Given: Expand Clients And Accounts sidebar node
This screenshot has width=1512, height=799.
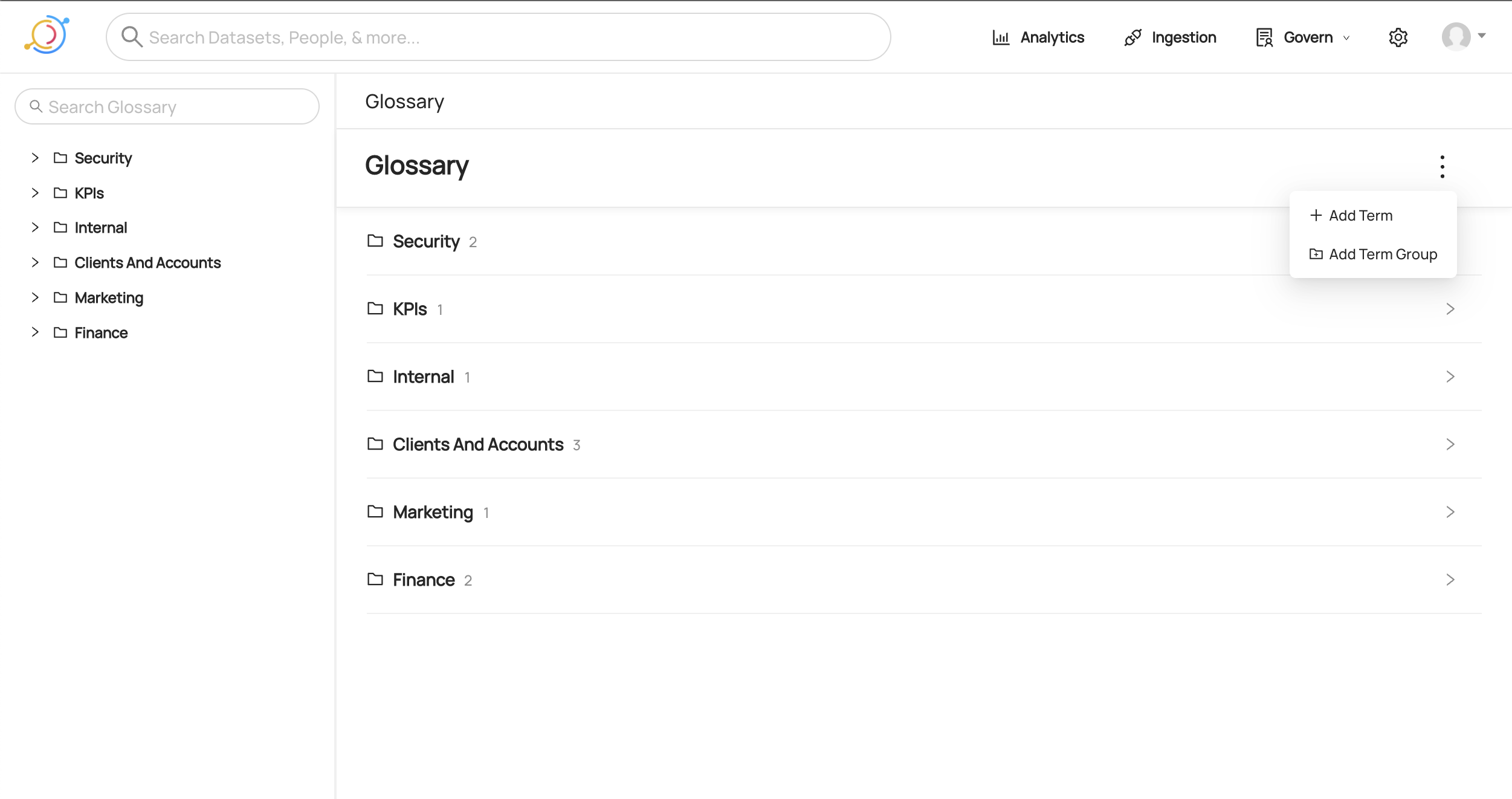Looking at the screenshot, I should click(35, 262).
